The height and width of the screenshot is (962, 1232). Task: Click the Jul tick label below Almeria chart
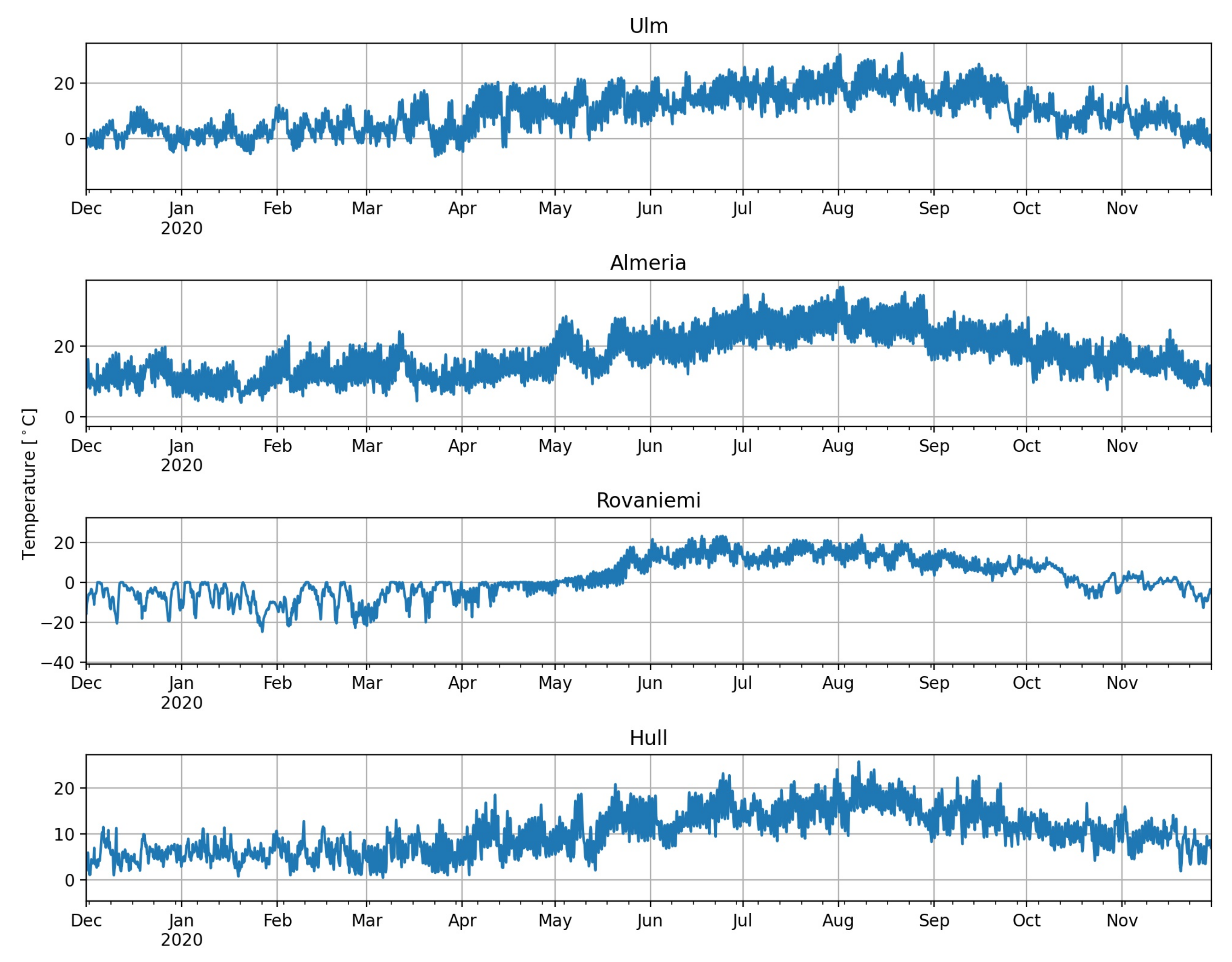point(742,446)
